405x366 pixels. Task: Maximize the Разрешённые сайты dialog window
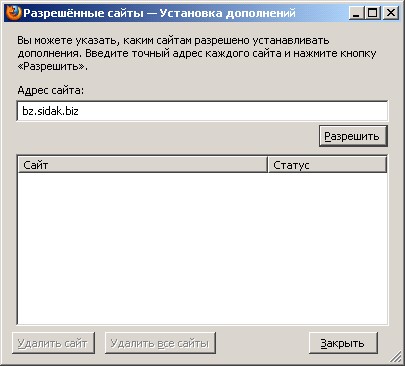click(373, 13)
